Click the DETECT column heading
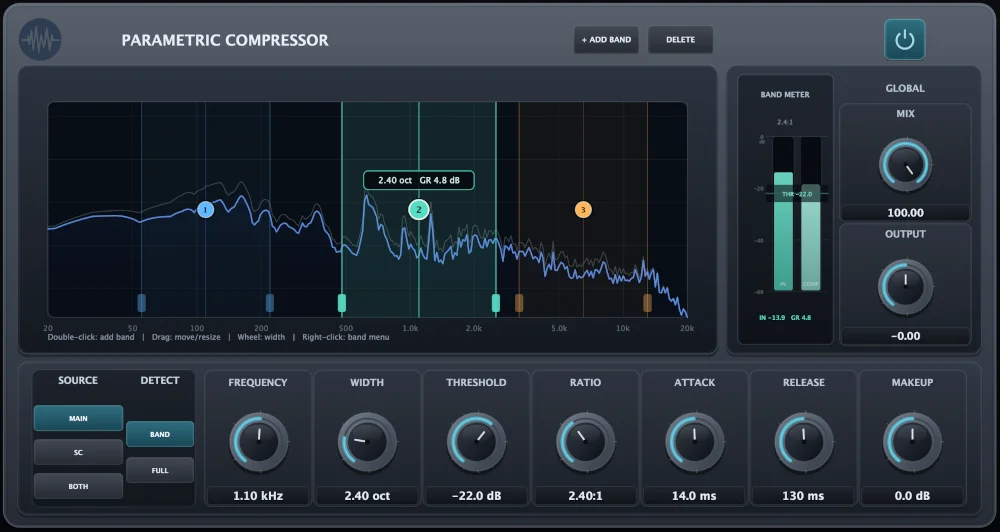1000x532 pixels. [x=159, y=380]
